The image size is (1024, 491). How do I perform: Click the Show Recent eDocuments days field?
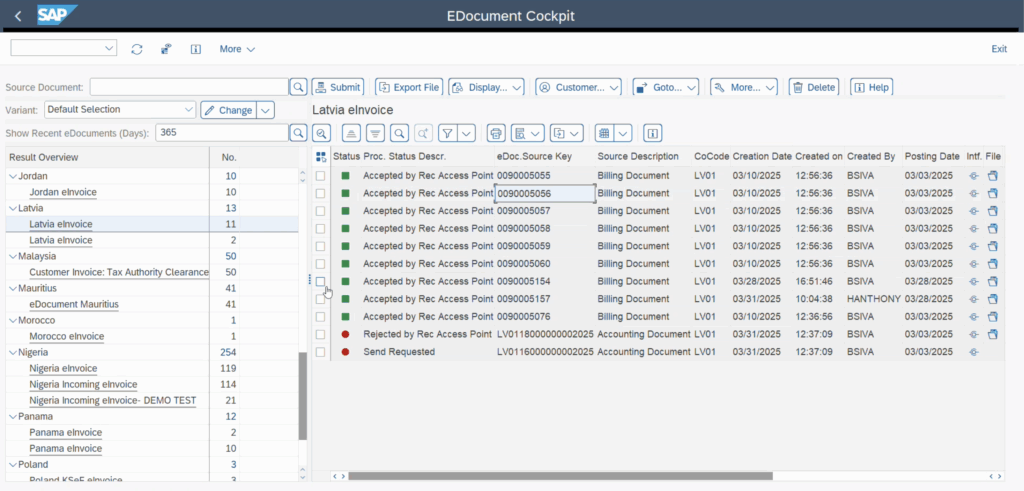(222, 133)
